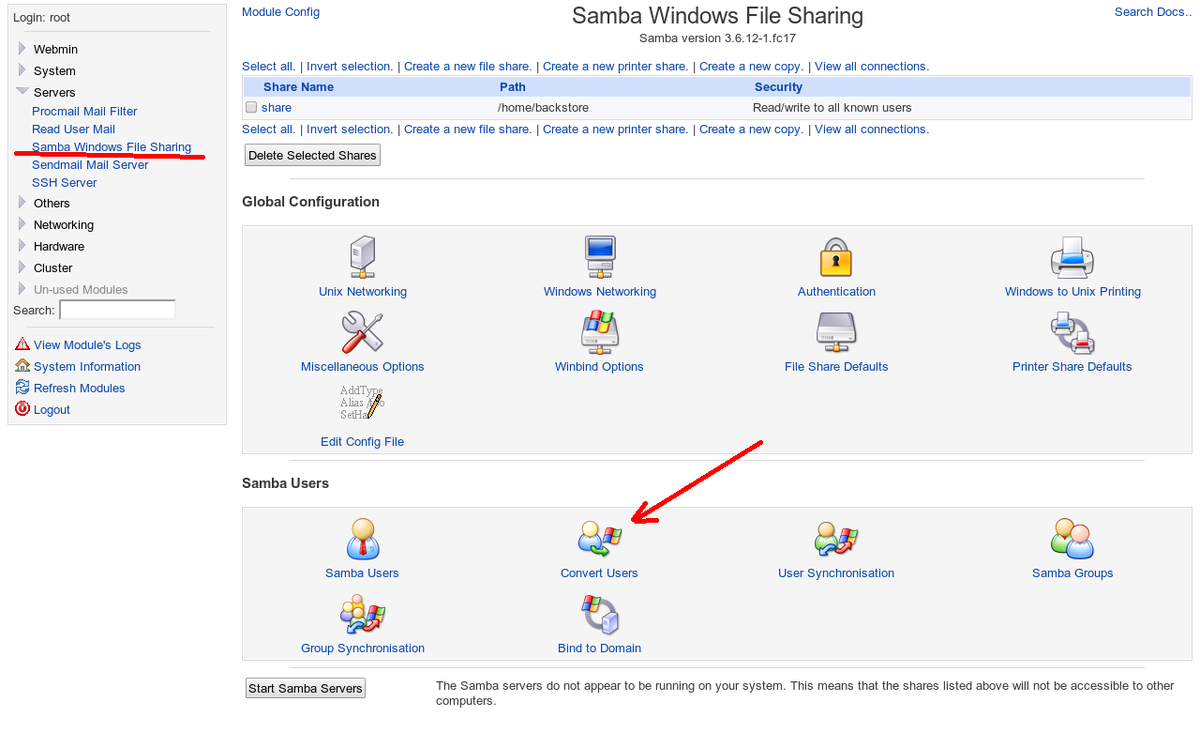Open Printer Share Defaults icon
This screenshot has width=1200, height=748.
1072,332
